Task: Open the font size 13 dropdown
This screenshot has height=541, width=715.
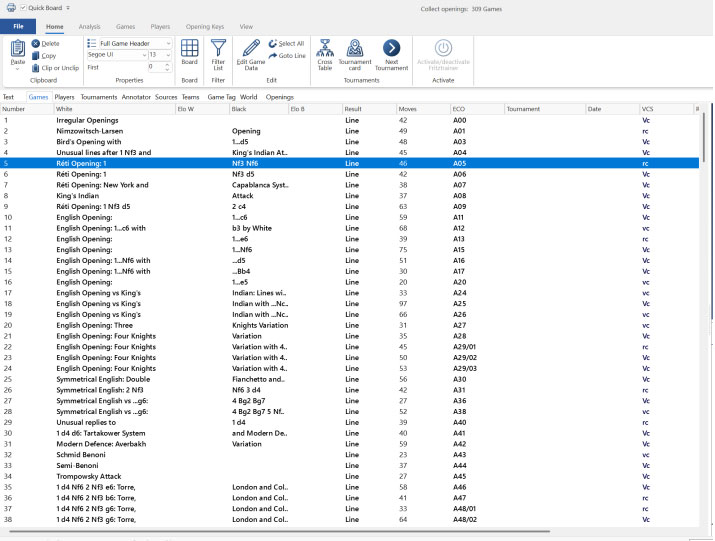Action: pos(167,55)
